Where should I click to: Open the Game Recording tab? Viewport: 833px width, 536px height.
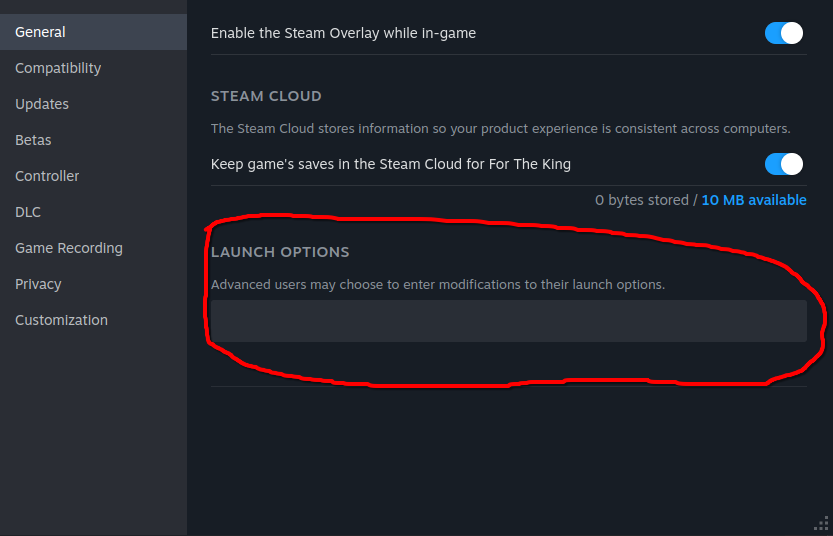pyautogui.click(x=69, y=248)
